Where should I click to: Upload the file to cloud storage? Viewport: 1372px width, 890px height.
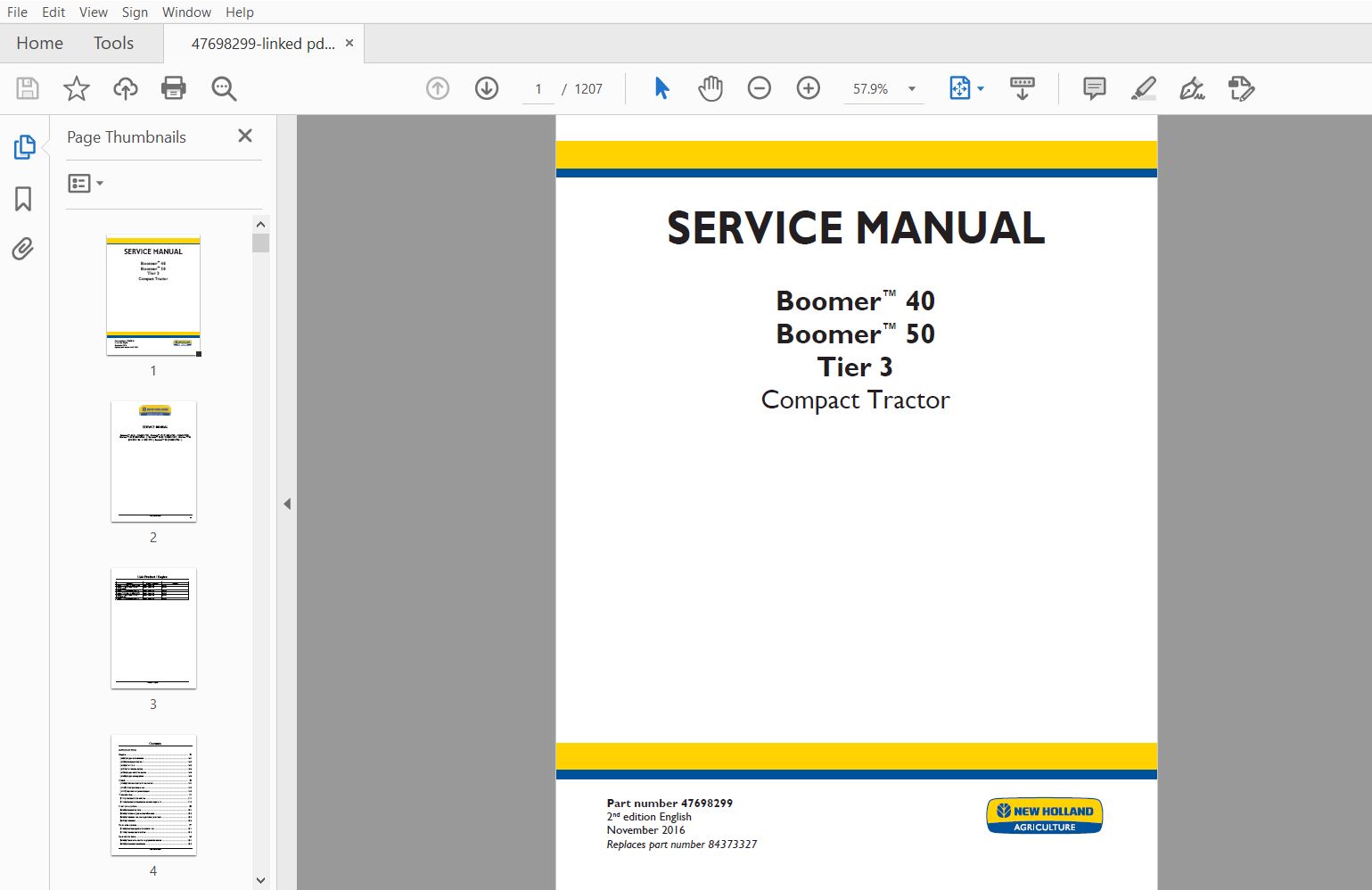click(126, 88)
